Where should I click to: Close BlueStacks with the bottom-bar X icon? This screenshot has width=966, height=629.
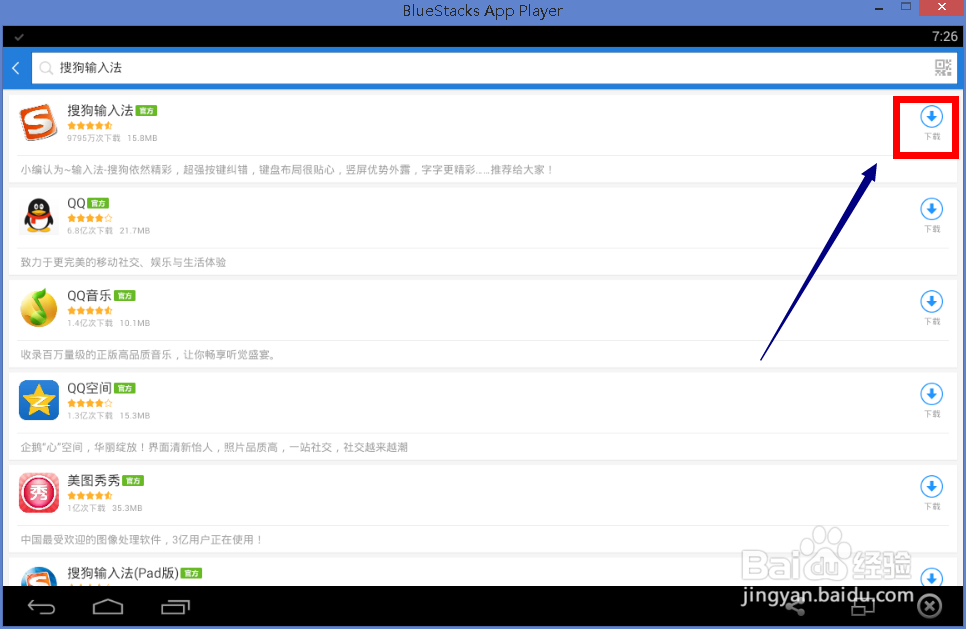[x=930, y=606]
